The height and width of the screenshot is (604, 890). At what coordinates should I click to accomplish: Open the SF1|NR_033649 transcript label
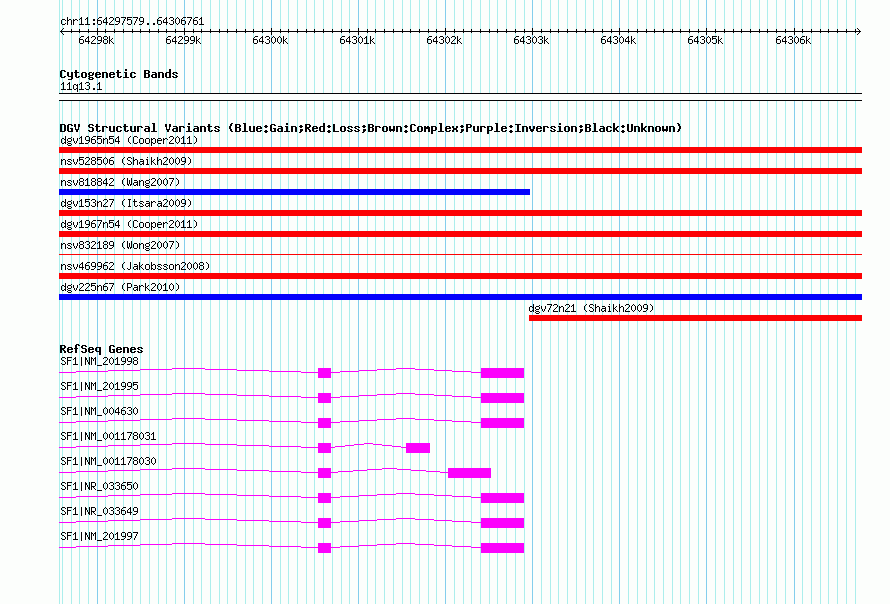pos(99,511)
